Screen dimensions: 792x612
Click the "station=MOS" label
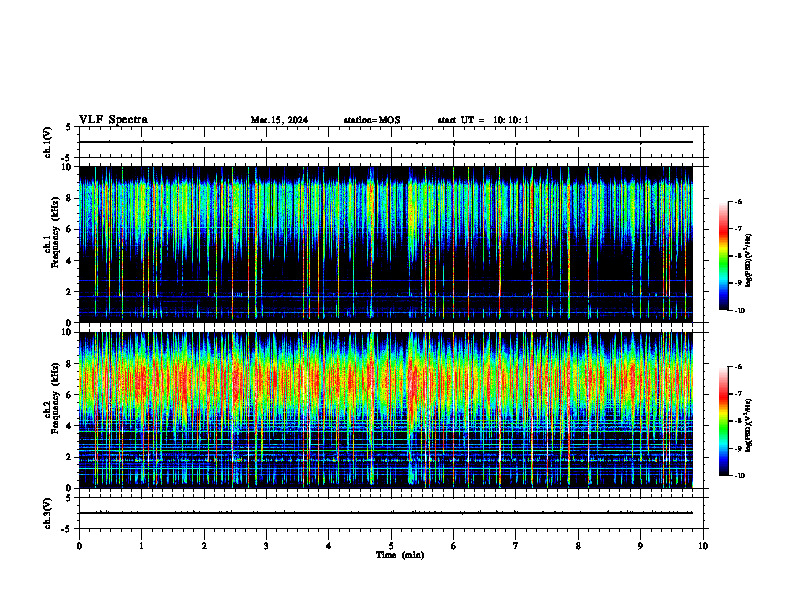pos(372,120)
